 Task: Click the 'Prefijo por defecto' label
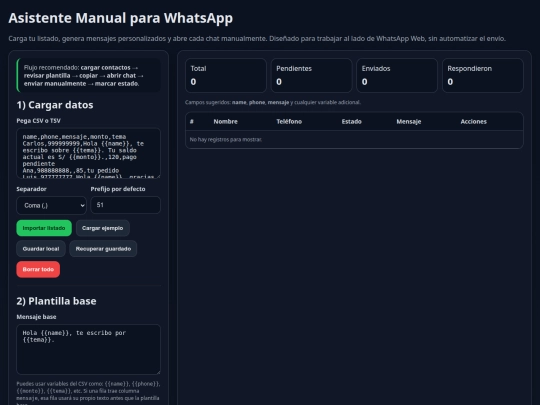118,189
